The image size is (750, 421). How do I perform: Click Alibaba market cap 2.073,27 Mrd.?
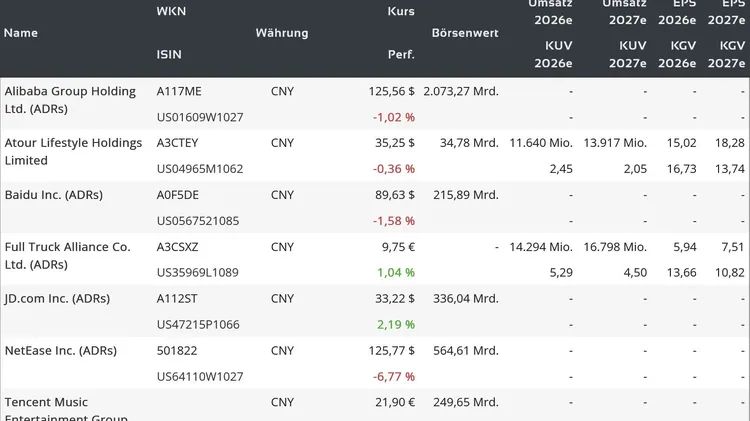pos(461,91)
